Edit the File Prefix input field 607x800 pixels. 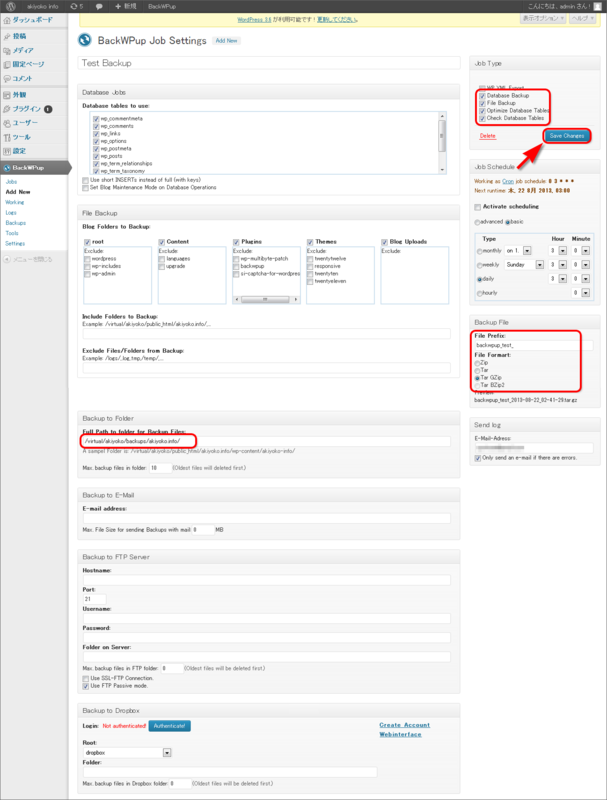tap(534, 345)
